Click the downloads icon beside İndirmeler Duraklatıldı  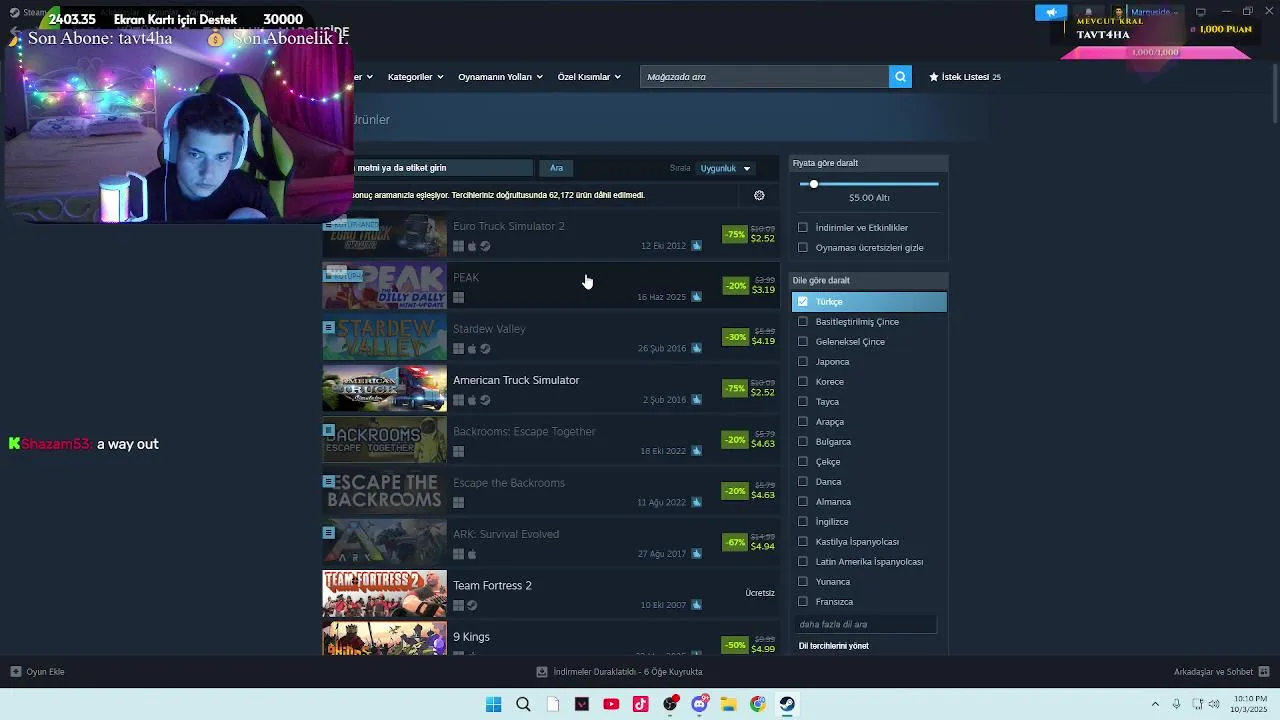click(542, 672)
